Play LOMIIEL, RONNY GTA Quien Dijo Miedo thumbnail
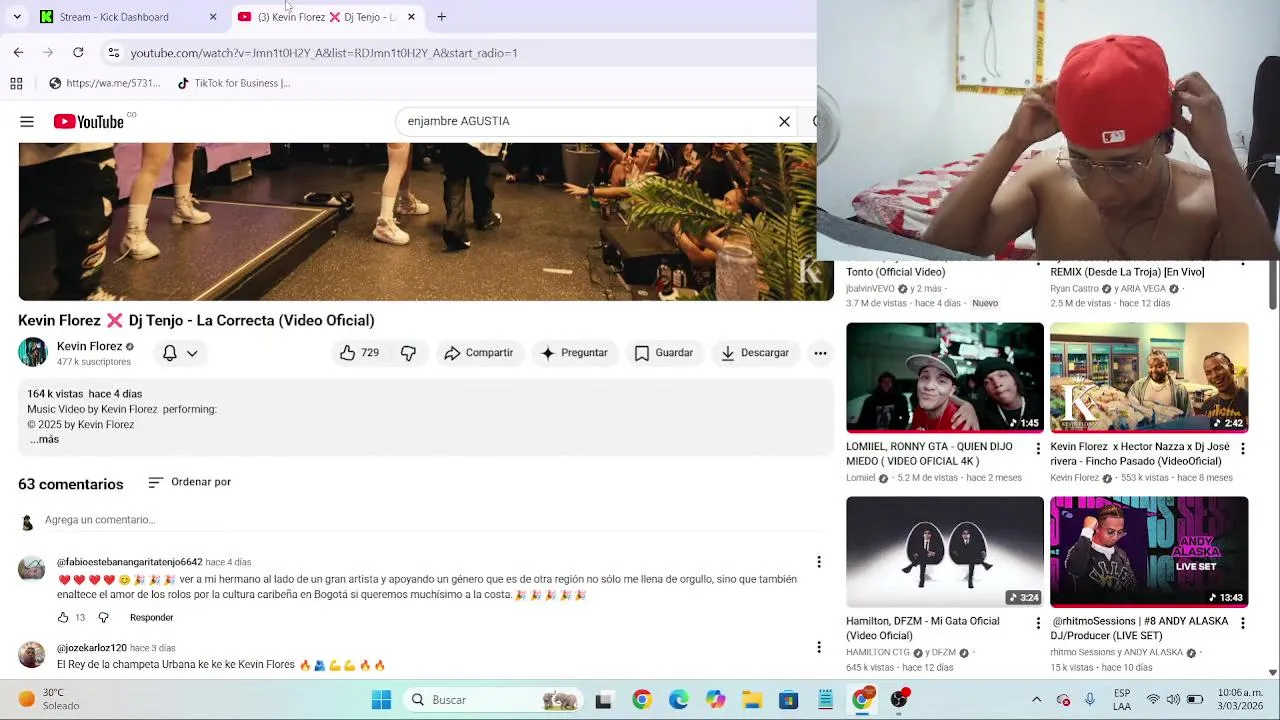Screen dimensions: 1280x720 click(945, 377)
